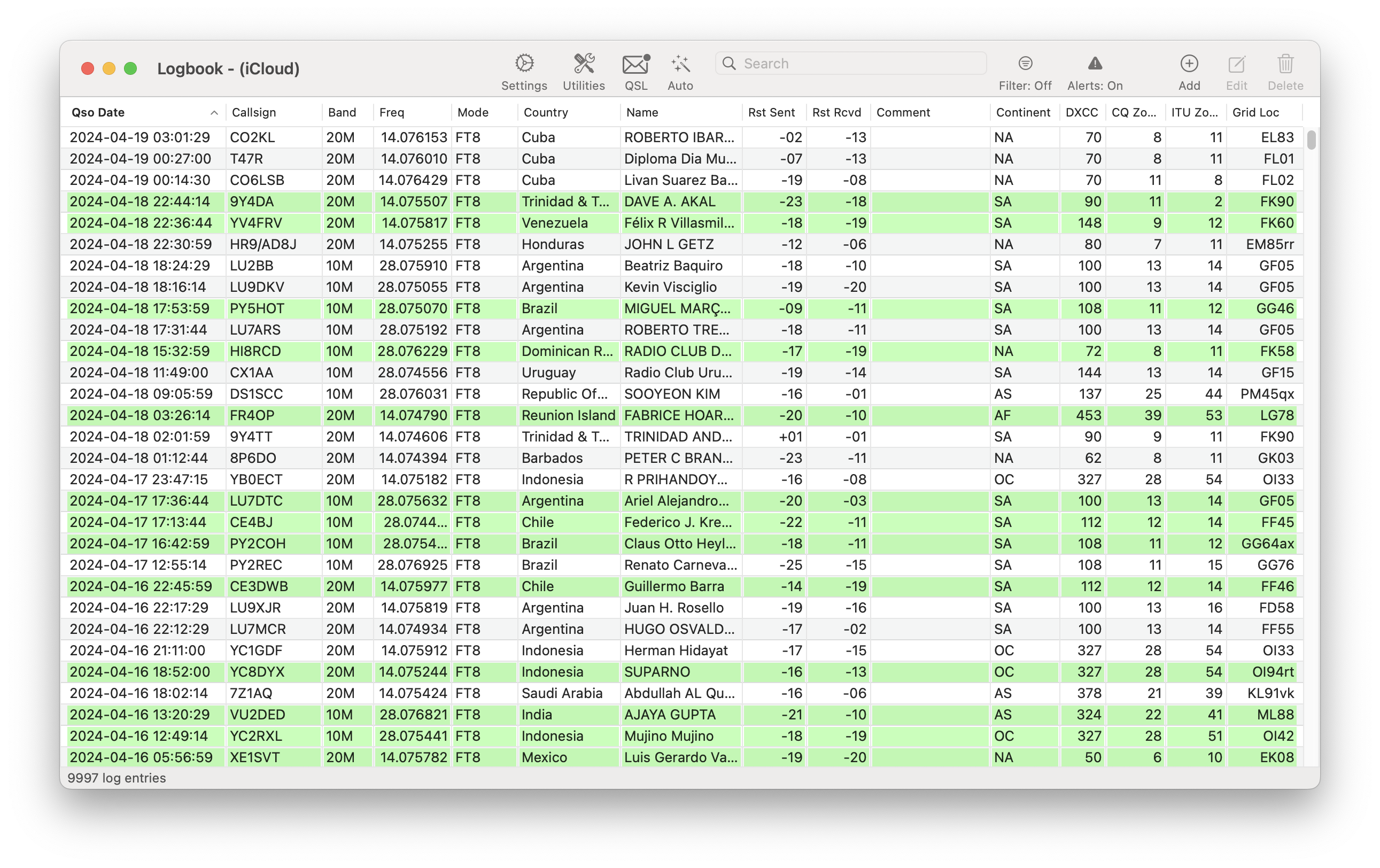This screenshot has height=868, width=1380.
Task: Select the CO2KL callsign row
Action: coord(681,137)
